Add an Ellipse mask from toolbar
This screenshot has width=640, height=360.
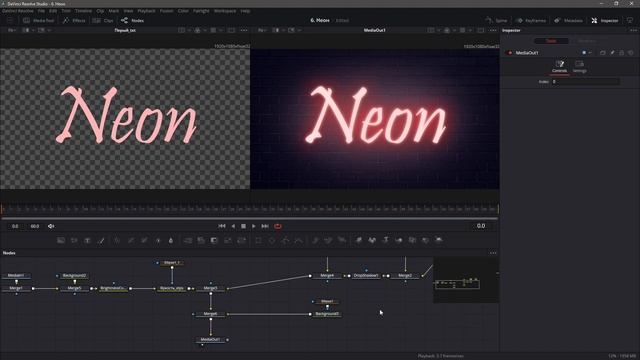pos(272,240)
